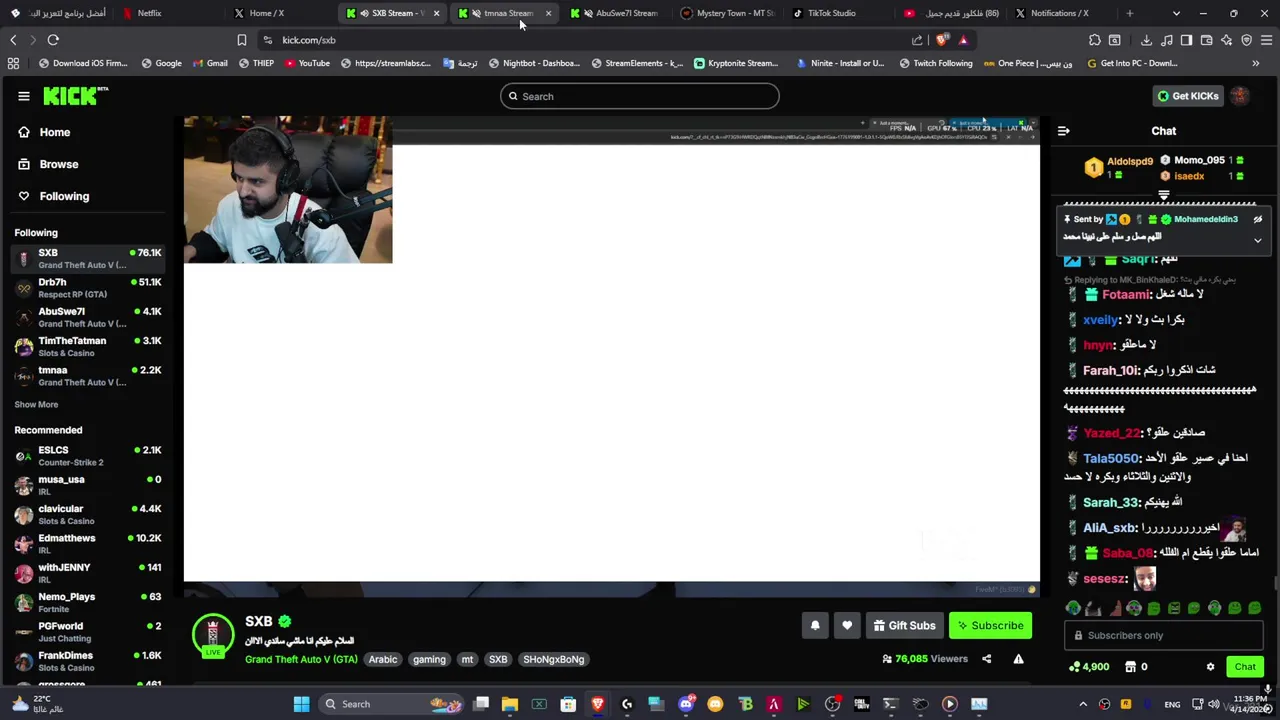Switch to the TikTok Studio tab
Image resolution: width=1280 pixels, height=720 pixels.
pos(832,13)
